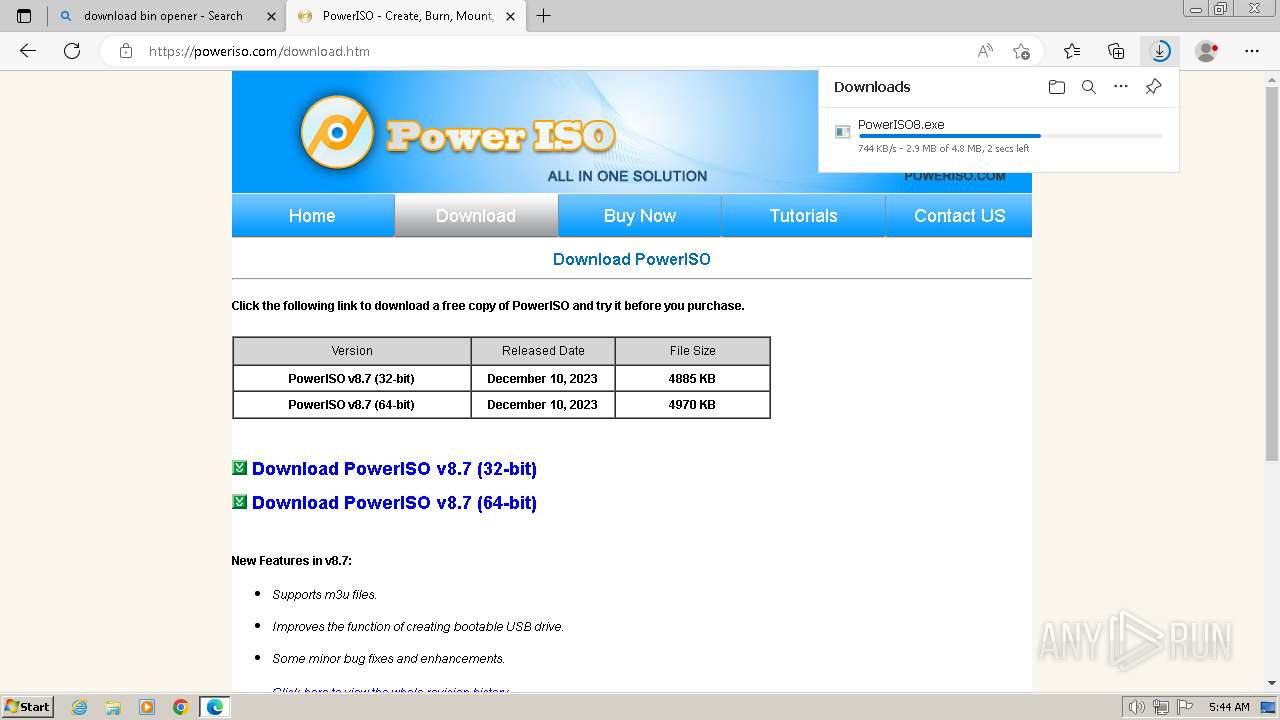
Task: Open network icon in system tray
Action: coord(1160,707)
